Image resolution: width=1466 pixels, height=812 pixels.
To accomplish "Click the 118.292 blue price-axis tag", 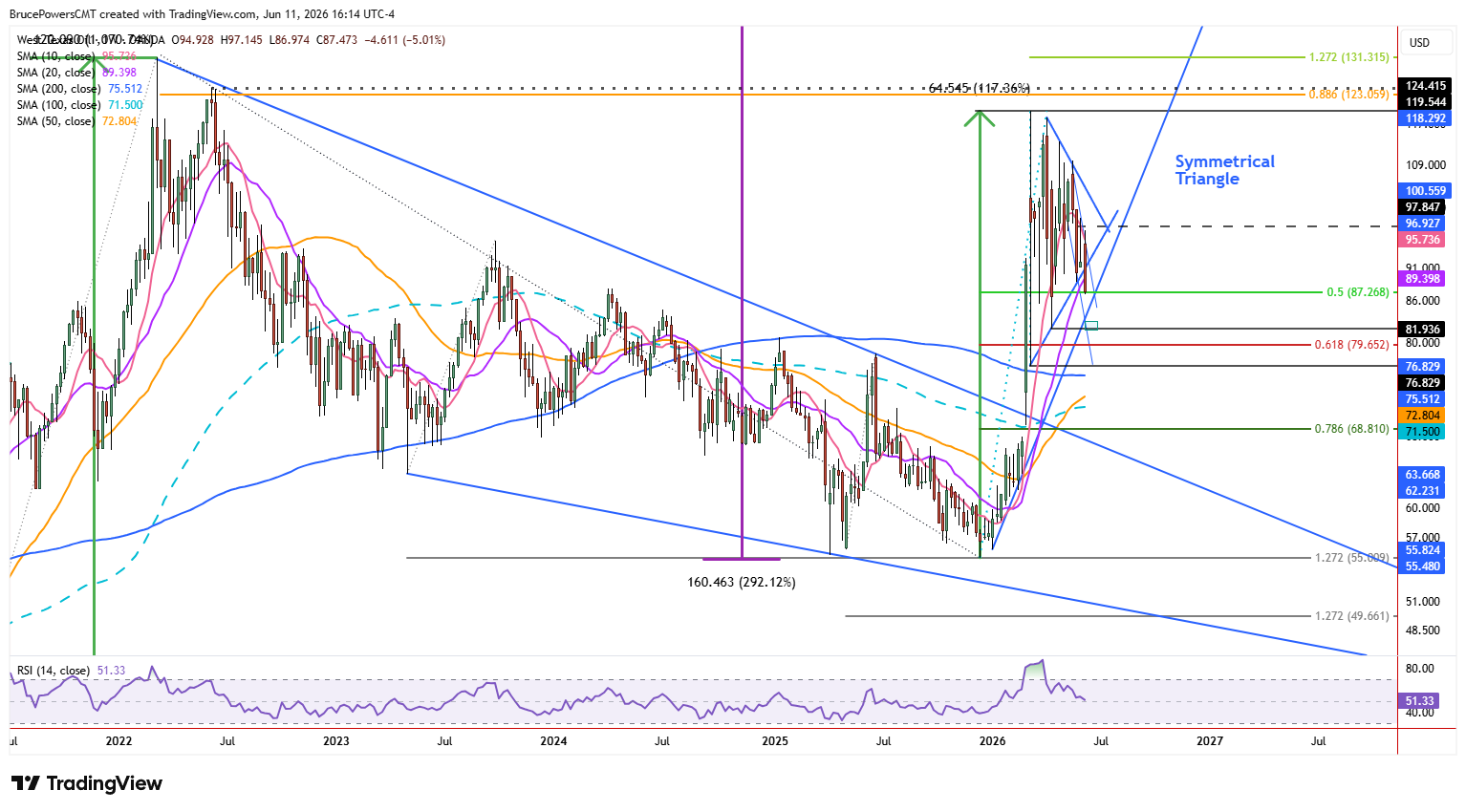I will tap(1425, 118).
